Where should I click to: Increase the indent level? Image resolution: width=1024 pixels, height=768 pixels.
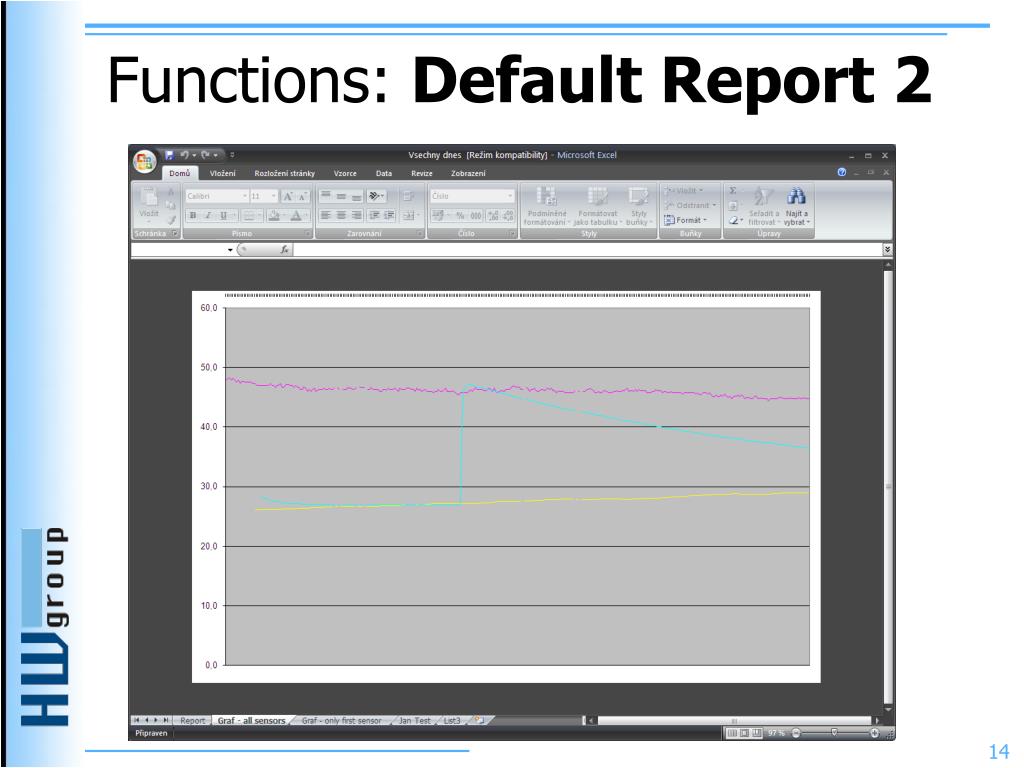tap(389, 216)
